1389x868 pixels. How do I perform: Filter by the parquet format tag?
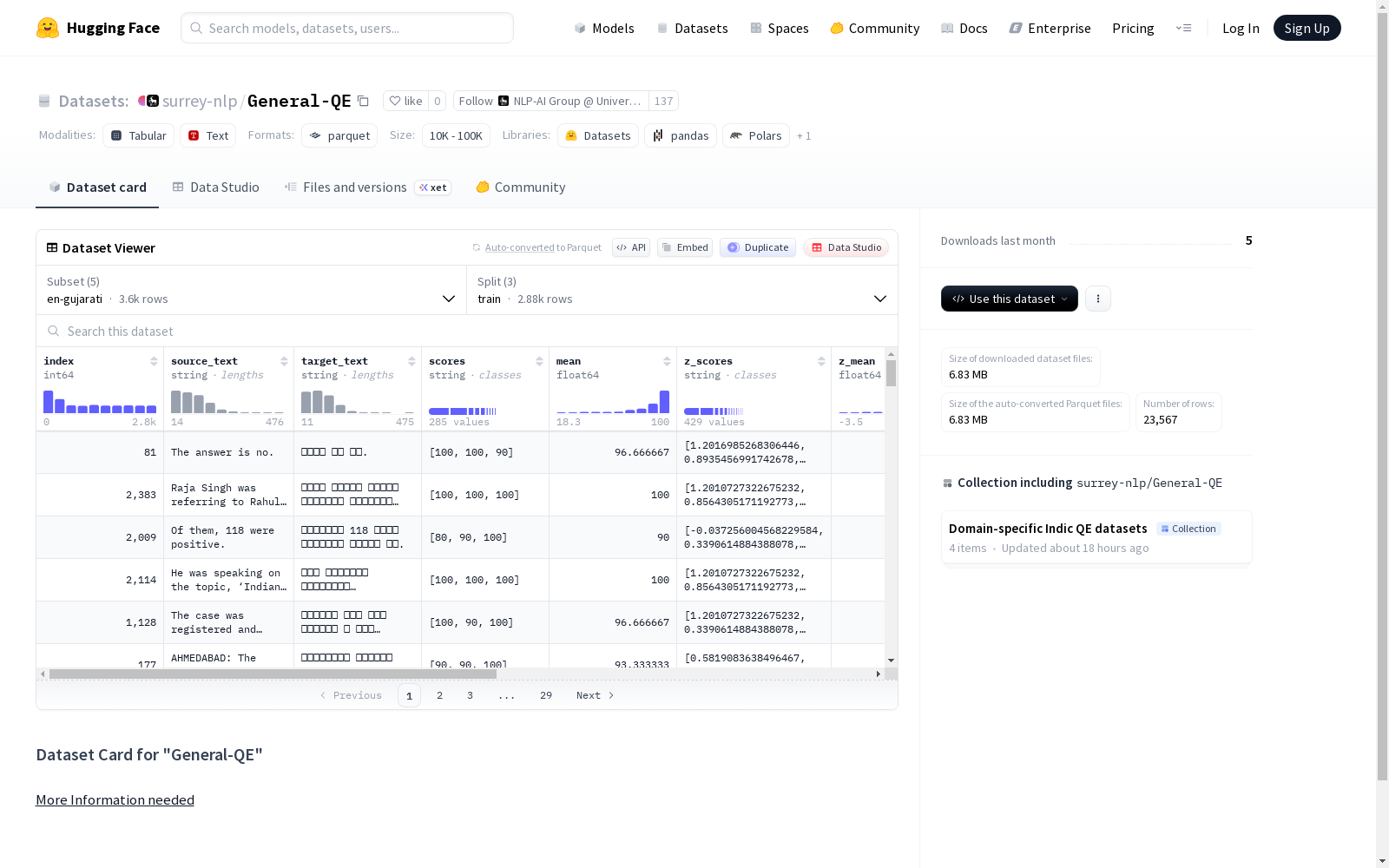(x=339, y=135)
